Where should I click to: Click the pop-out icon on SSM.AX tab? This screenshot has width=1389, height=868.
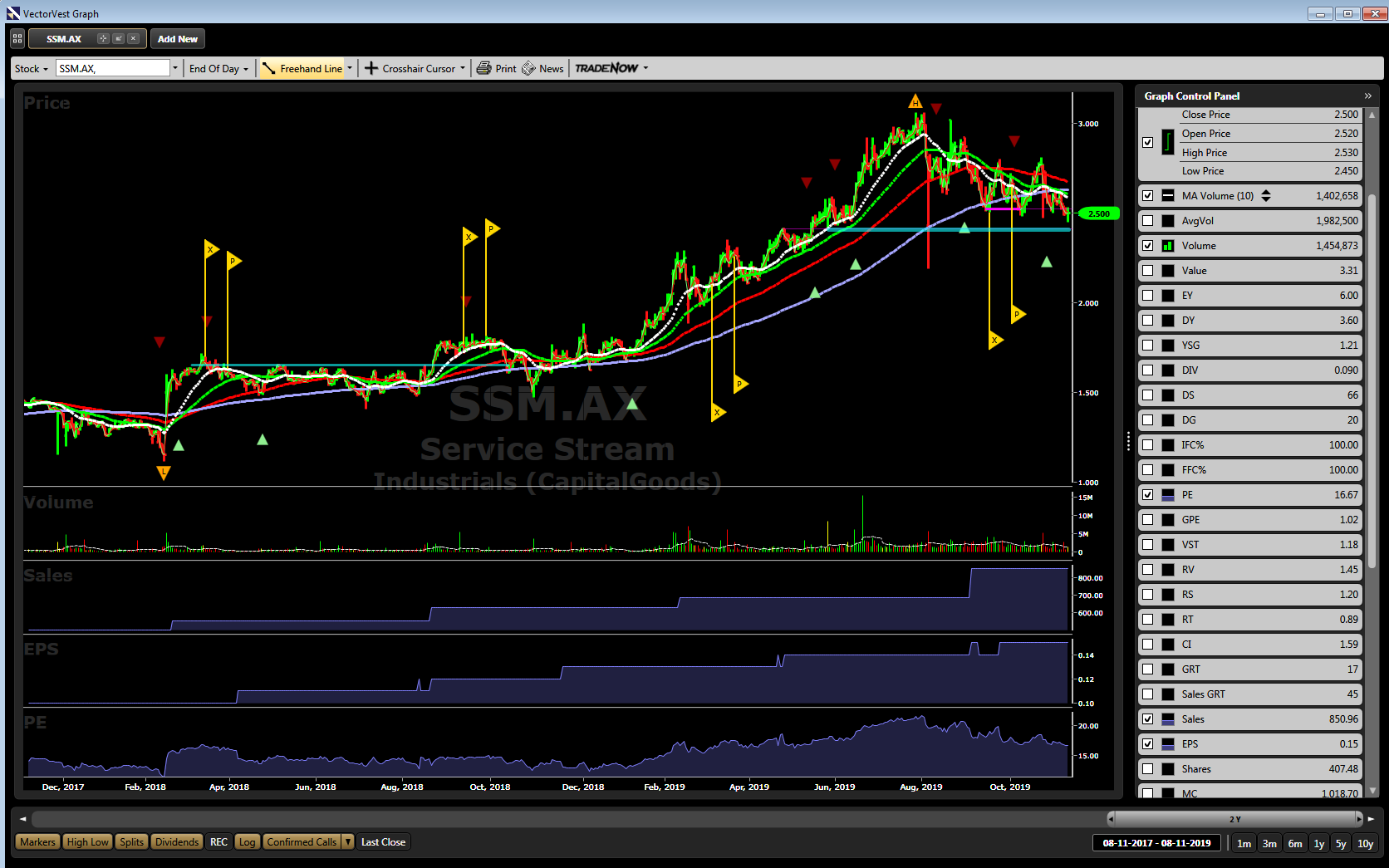point(118,39)
